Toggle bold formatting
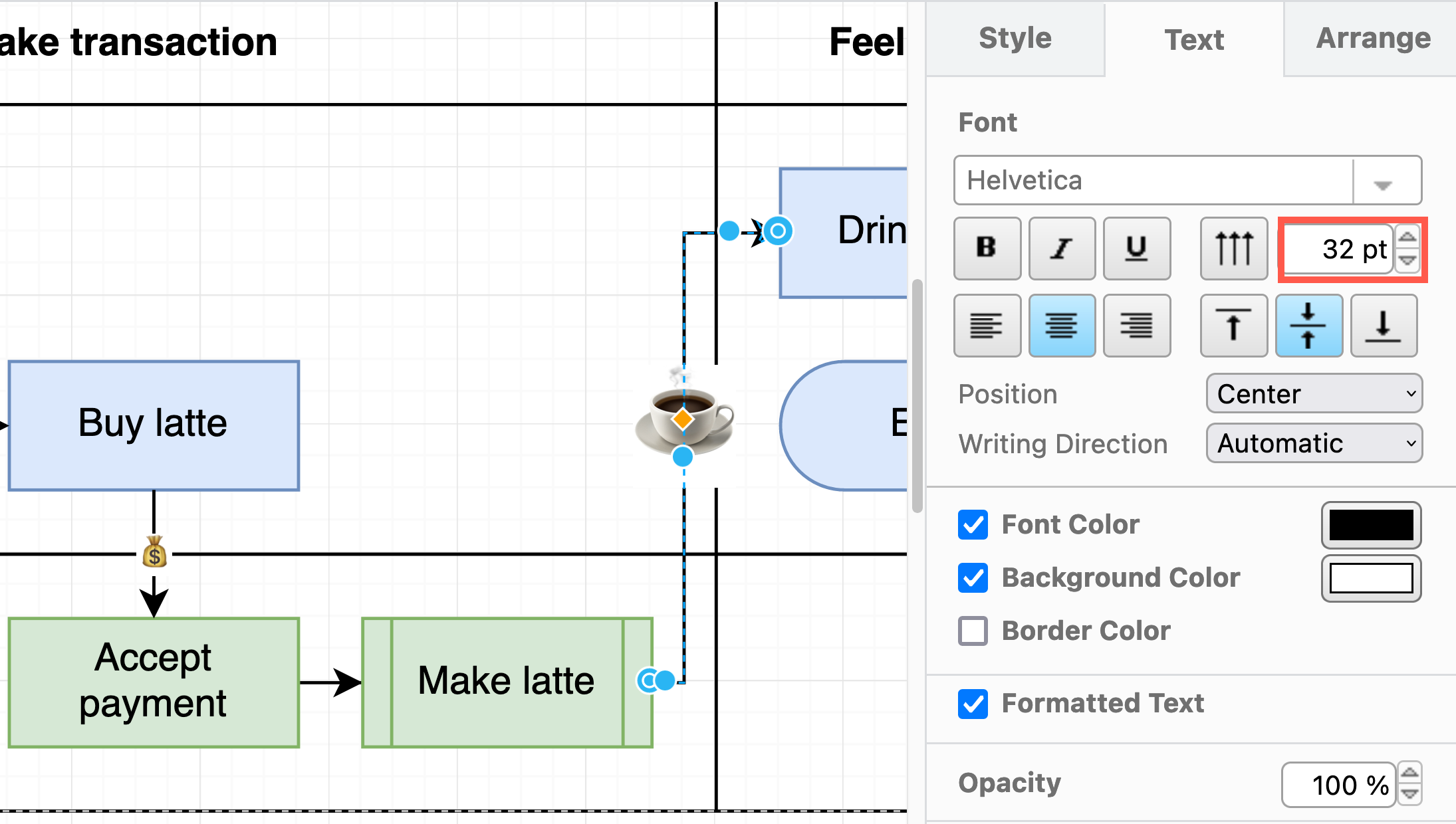 click(987, 248)
